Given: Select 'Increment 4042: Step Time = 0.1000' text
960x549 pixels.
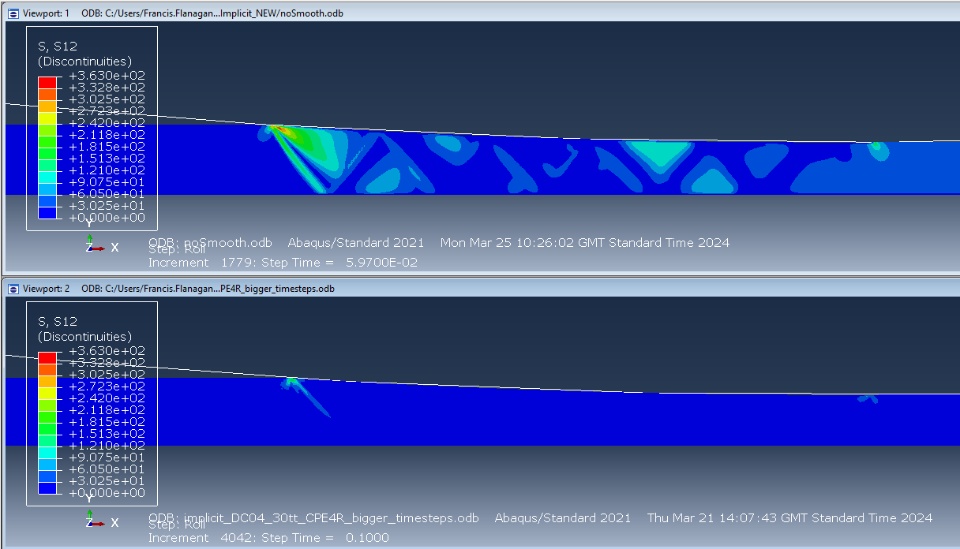Looking at the screenshot, I should click(269, 538).
